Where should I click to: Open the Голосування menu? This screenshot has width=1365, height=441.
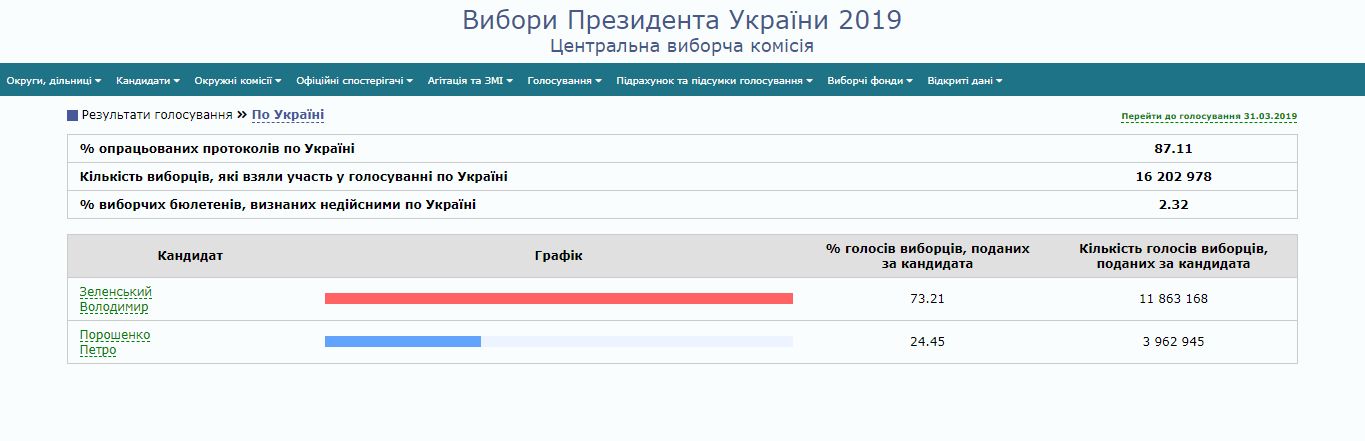[564, 80]
